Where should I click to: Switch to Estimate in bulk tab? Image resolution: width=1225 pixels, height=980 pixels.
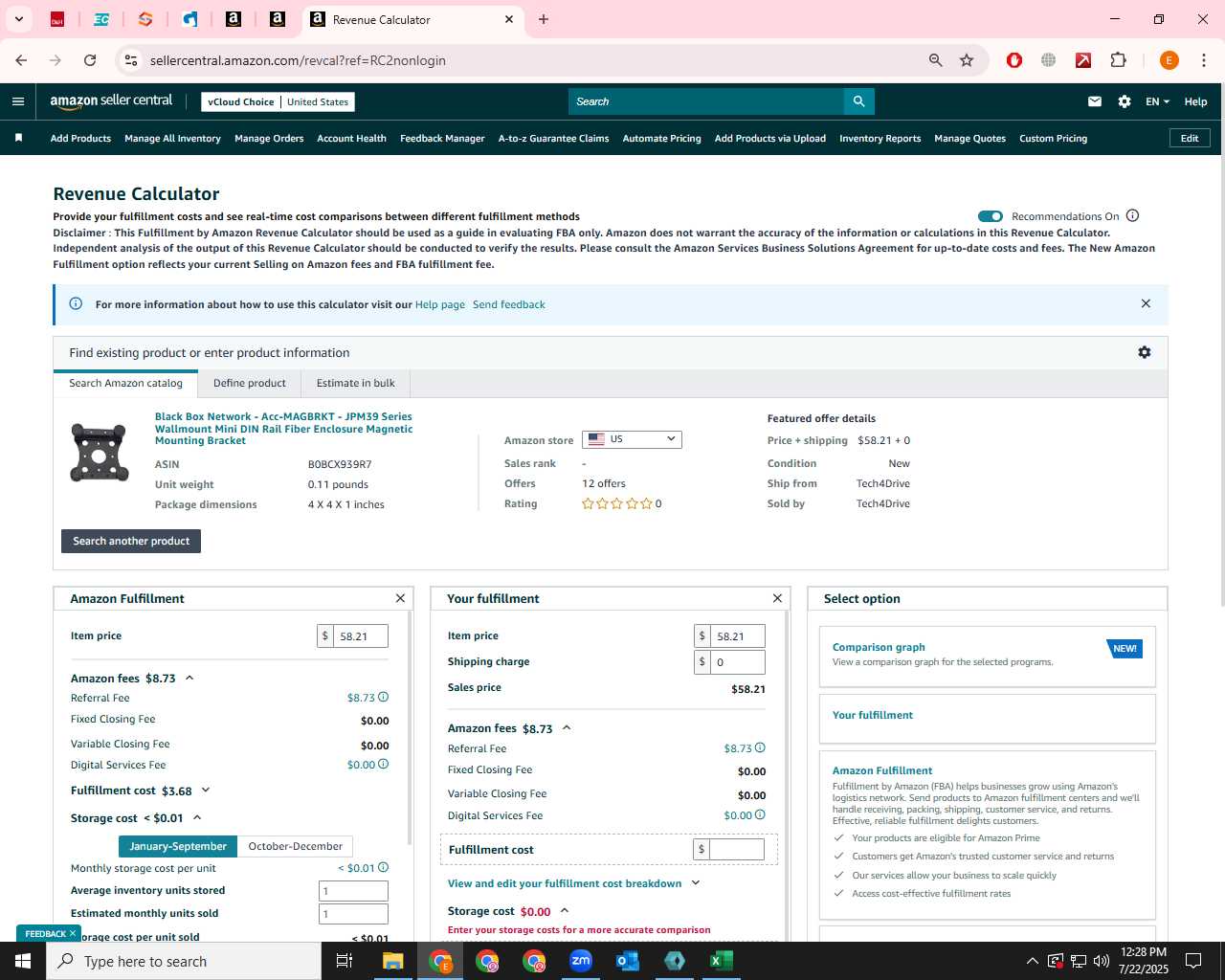point(355,383)
